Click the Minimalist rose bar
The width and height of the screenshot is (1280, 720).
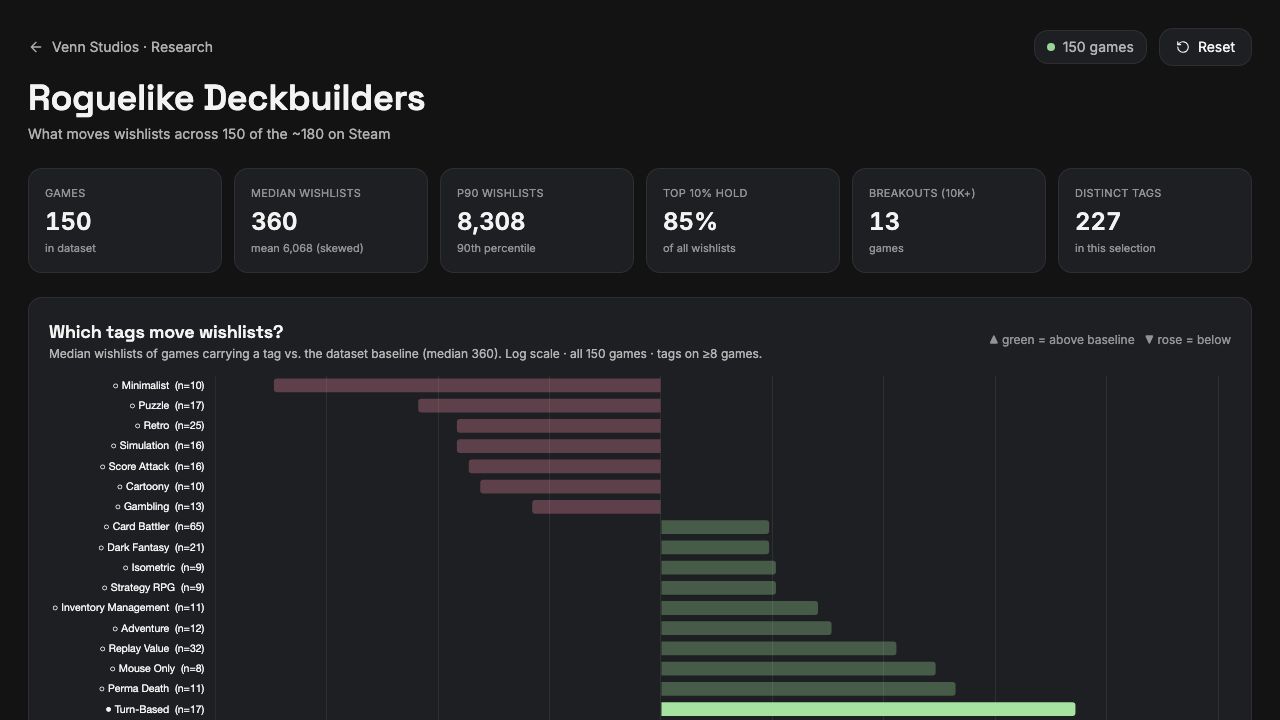467,385
